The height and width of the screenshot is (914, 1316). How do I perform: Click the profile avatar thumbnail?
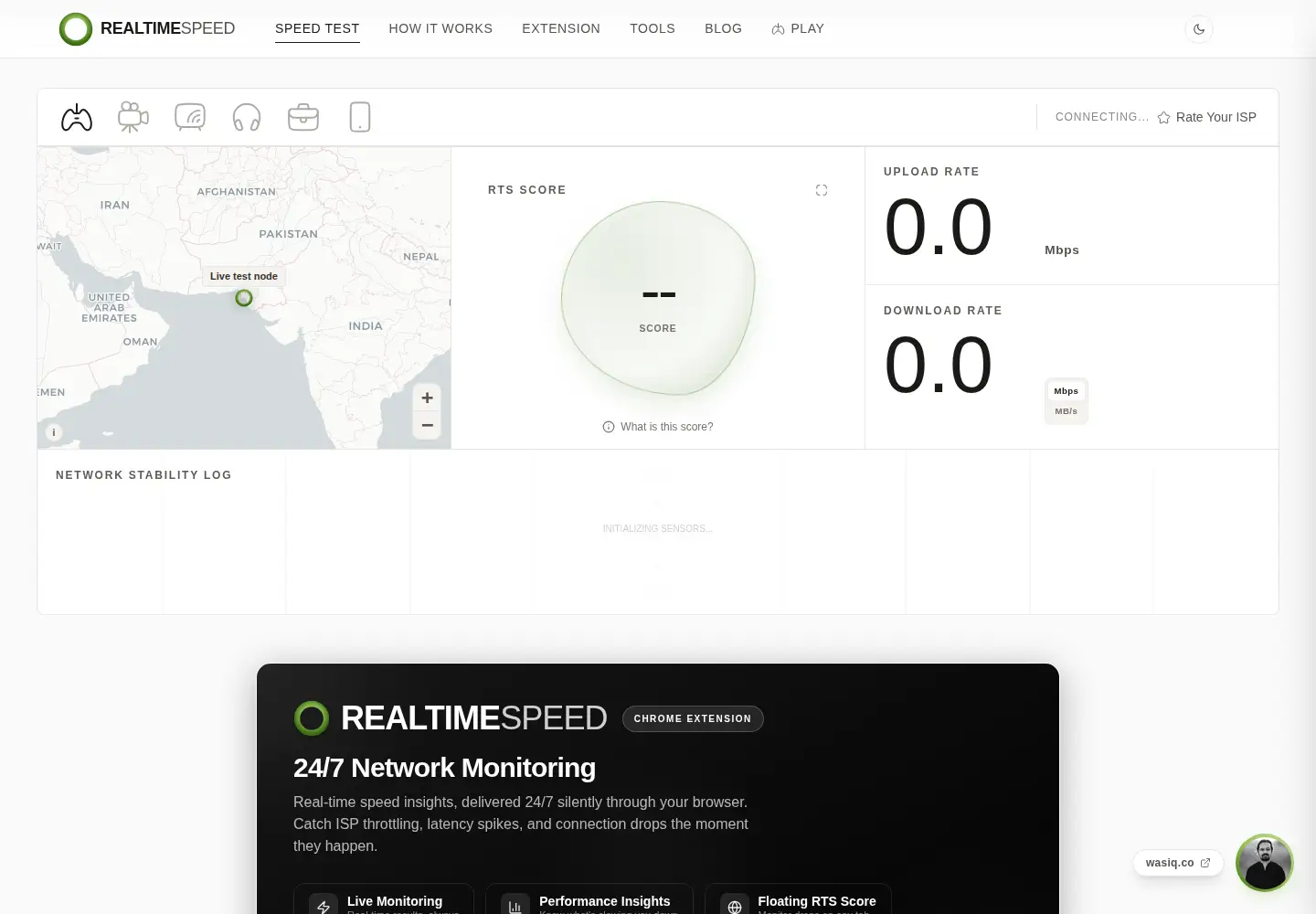coord(1265,863)
